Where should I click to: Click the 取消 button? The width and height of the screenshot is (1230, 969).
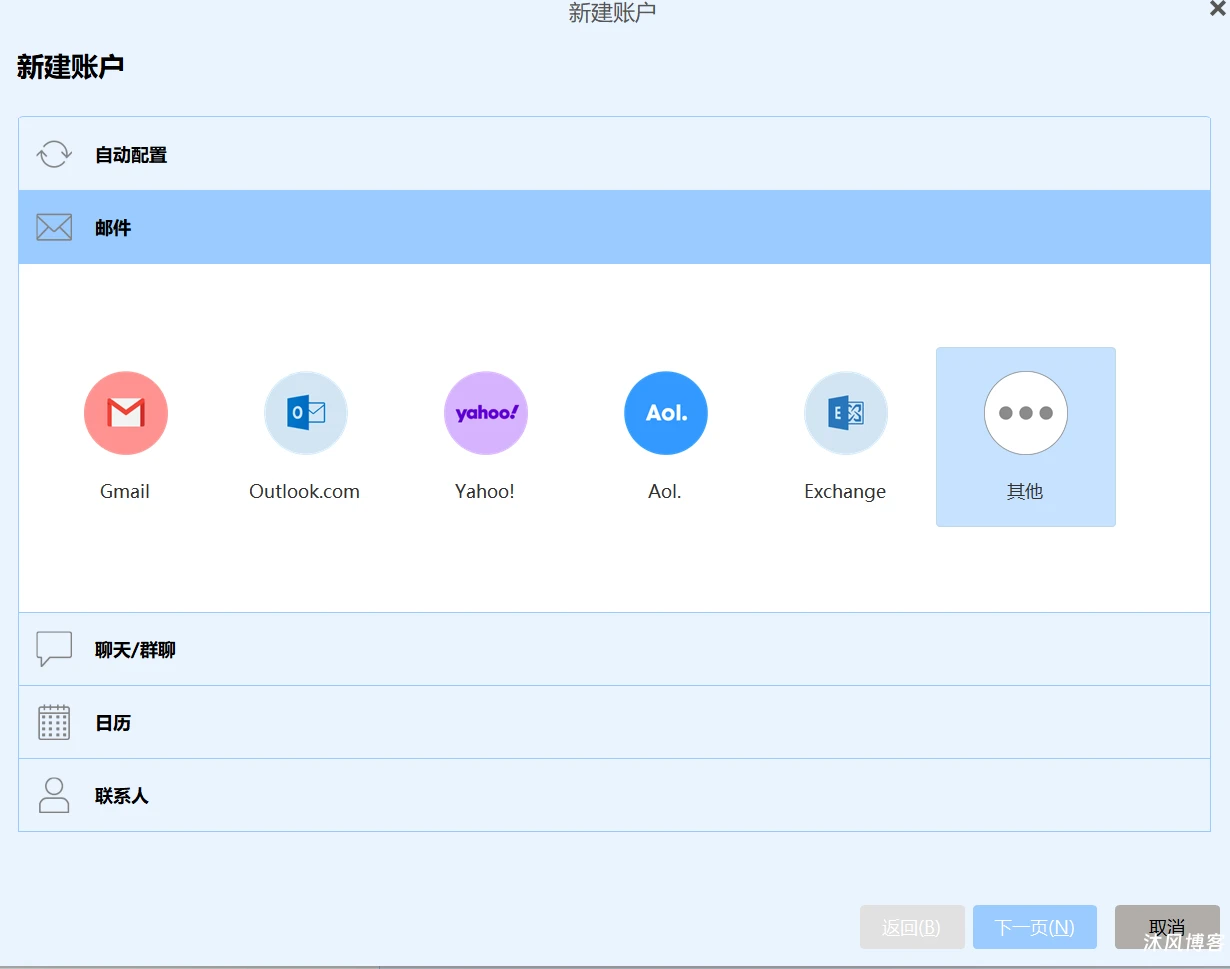click(1167, 927)
